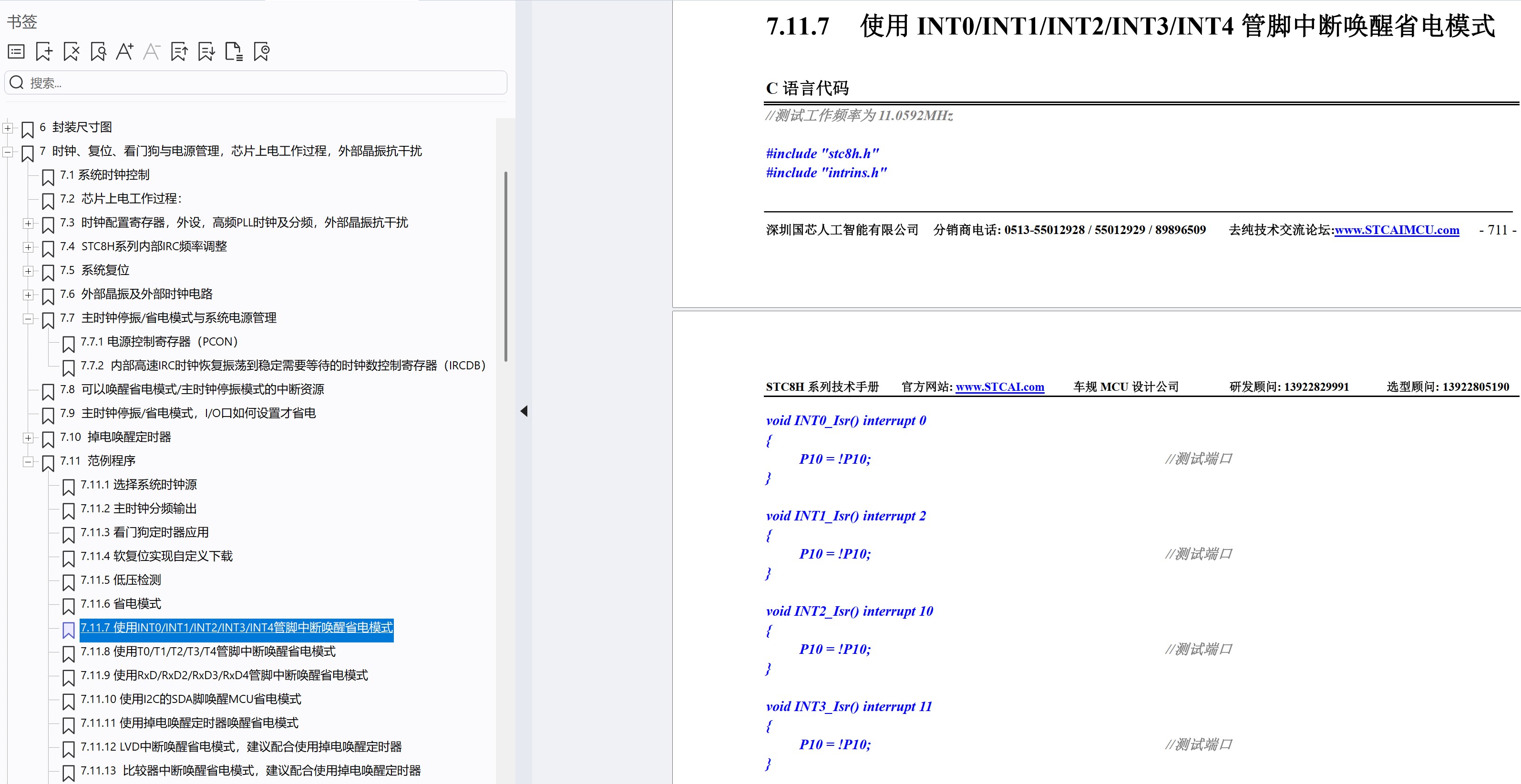The height and width of the screenshot is (784, 1521).
Task: Collapse the 7.7 主时钟停振/省电模式 node
Action: tap(28, 319)
